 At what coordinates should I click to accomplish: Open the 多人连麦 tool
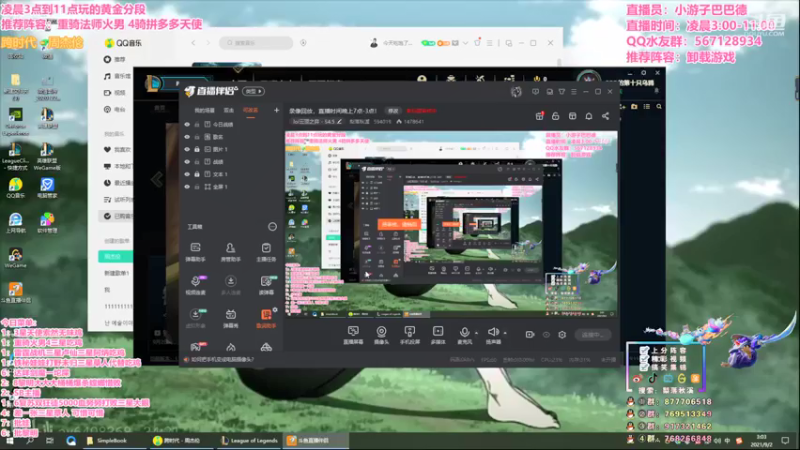(x=231, y=285)
